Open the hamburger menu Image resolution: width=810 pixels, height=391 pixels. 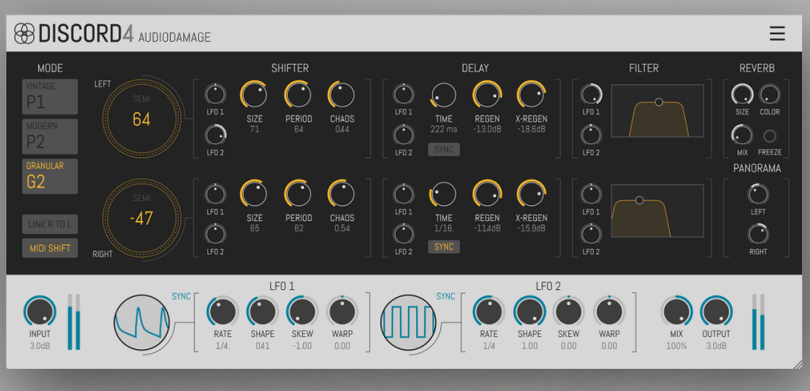(x=777, y=34)
